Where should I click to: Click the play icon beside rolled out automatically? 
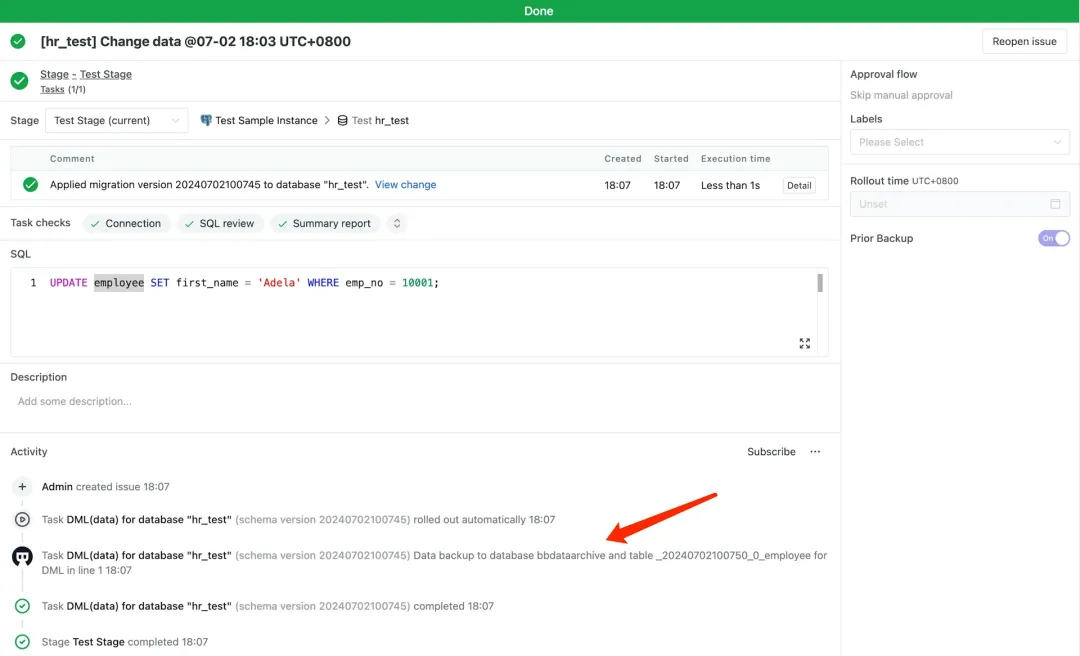[x=22, y=520]
